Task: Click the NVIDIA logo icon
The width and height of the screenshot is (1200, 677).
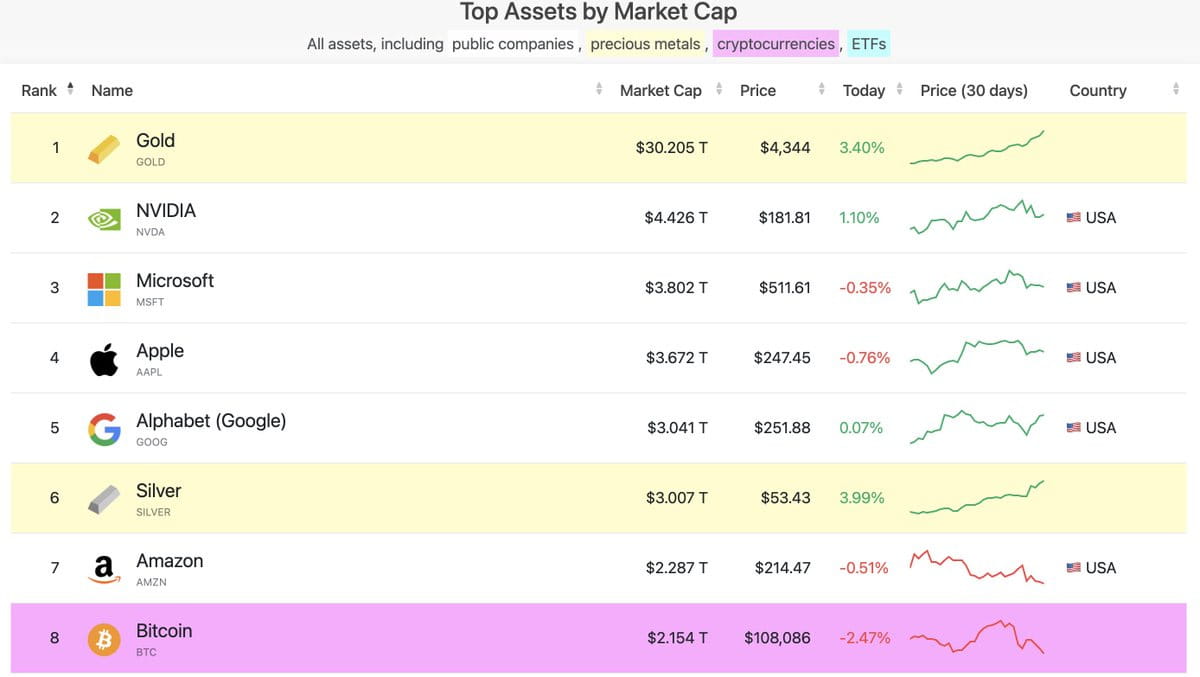Action: 104,218
